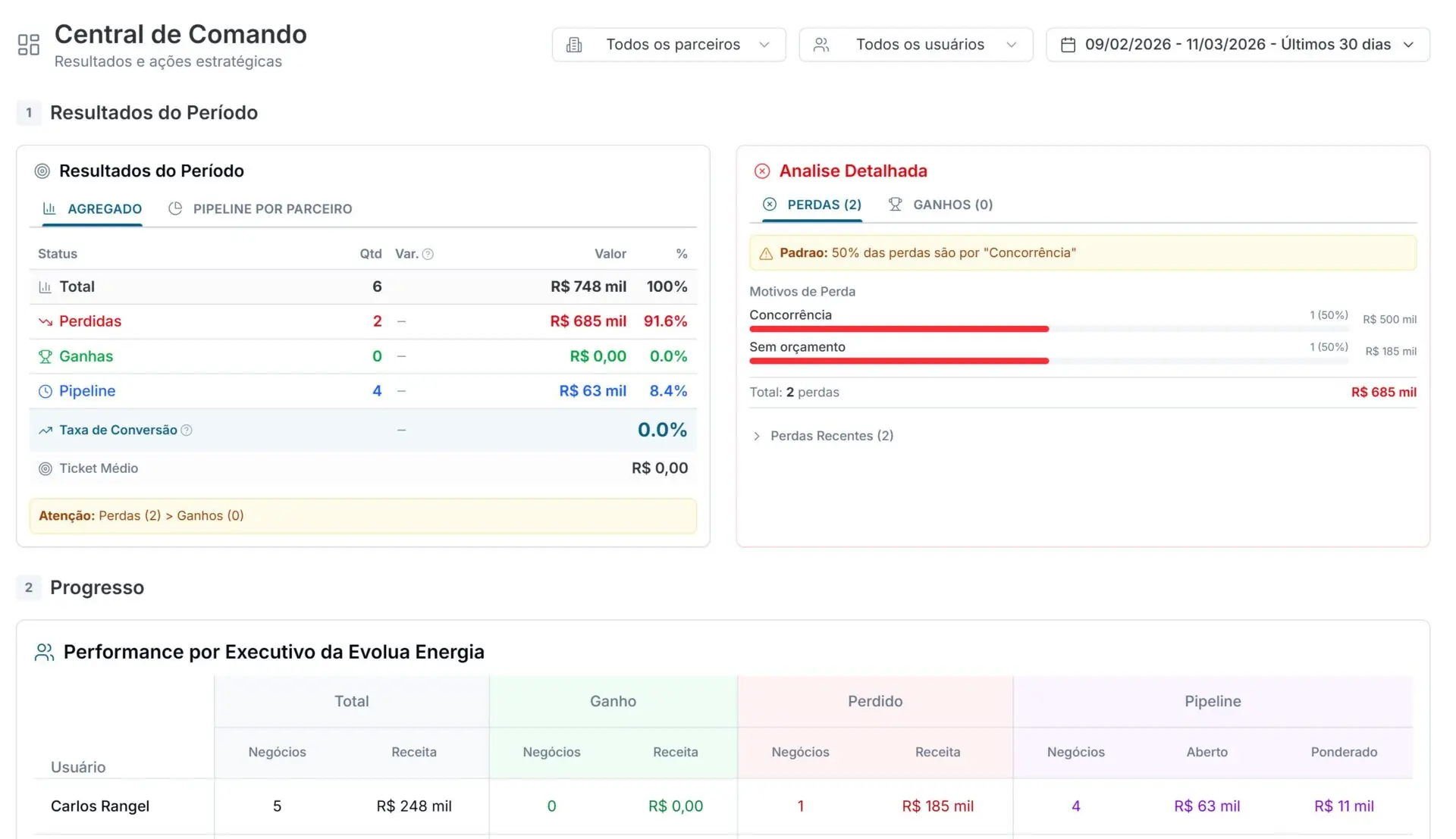
Task: Click the Atenção: Perdas (2) > Ganhos (0) alert
Action: tap(363, 516)
